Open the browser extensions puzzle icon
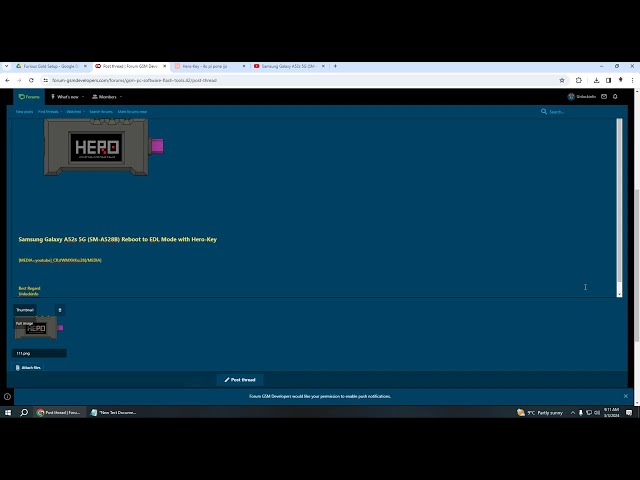 [x=579, y=80]
